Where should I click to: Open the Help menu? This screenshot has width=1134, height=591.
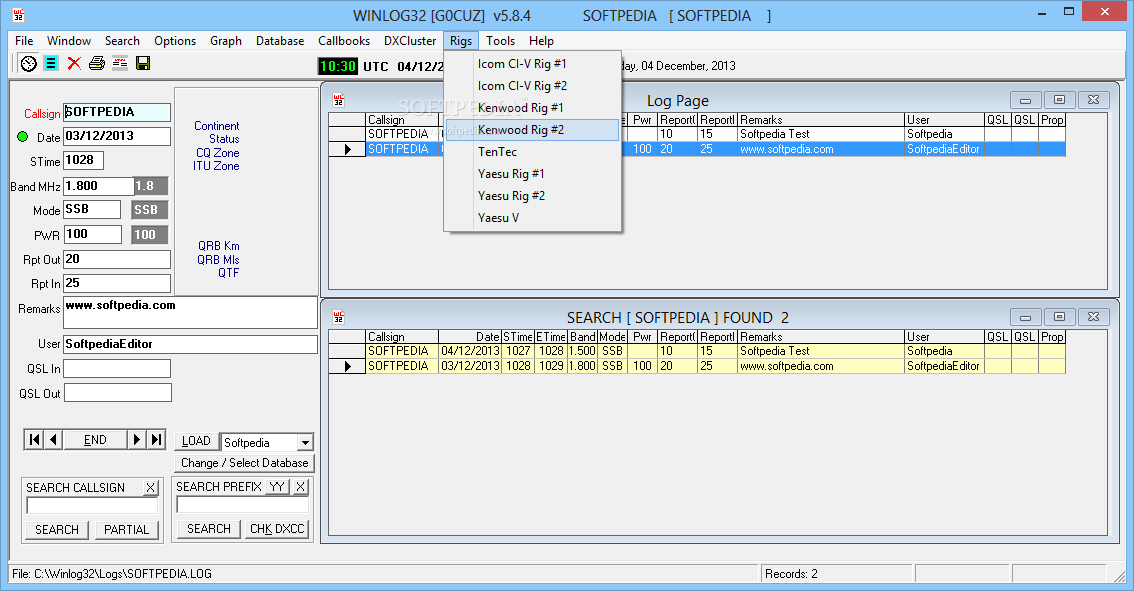(x=541, y=41)
